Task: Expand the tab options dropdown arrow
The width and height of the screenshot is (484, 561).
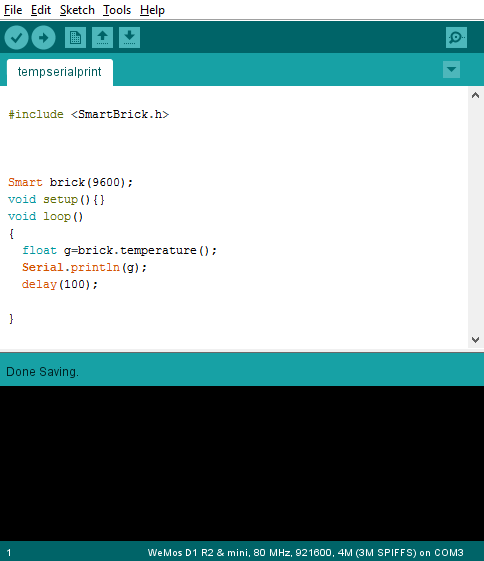Action: [451, 69]
